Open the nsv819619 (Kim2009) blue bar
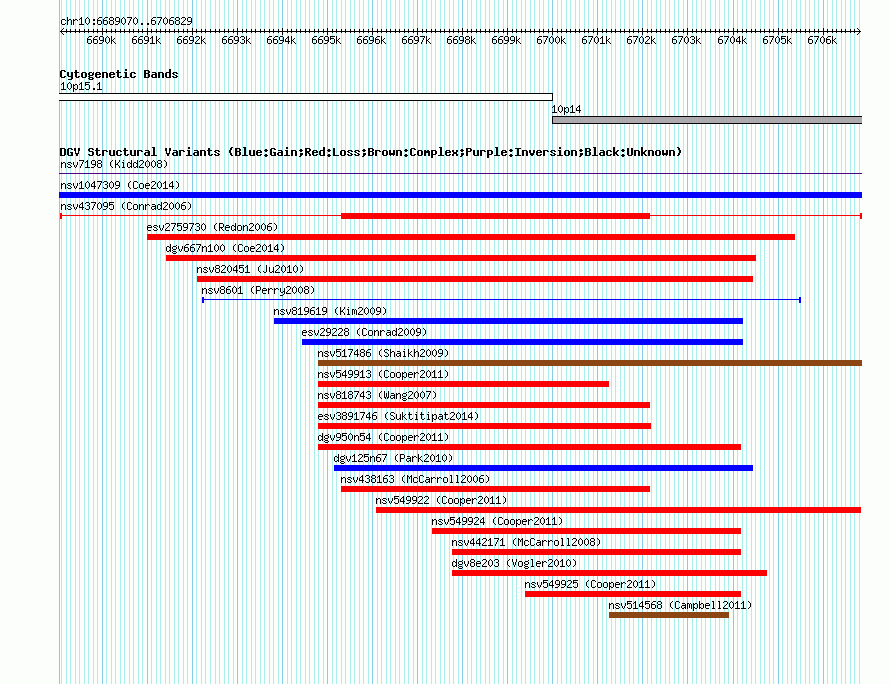The image size is (890, 684). (508, 321)
